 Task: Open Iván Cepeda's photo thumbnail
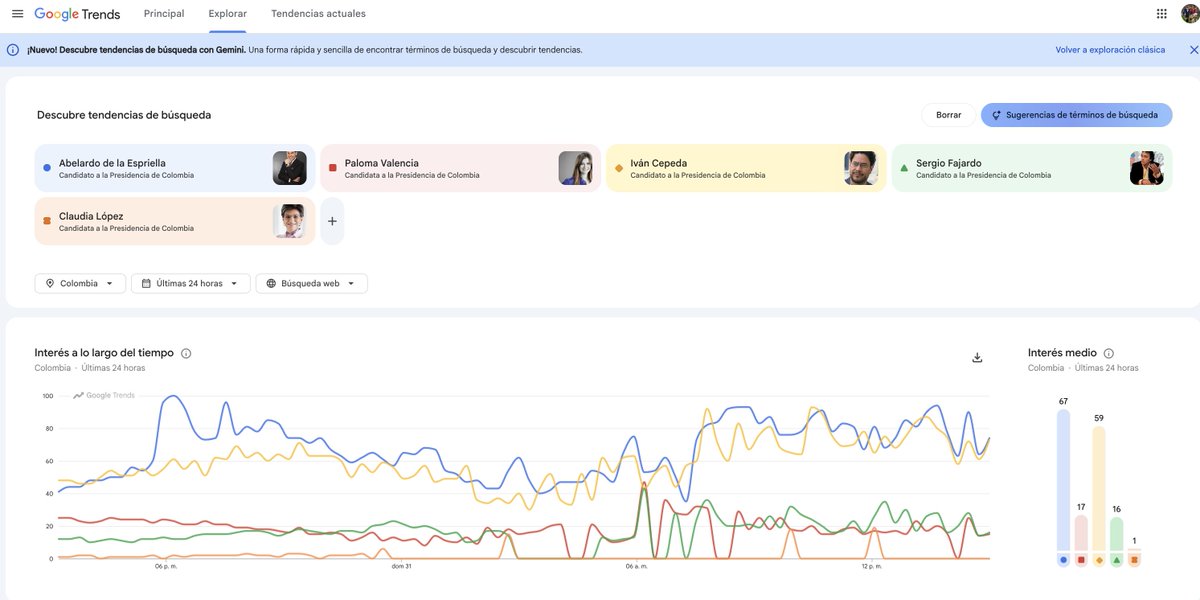pyautogui.click(x=861, y=168)
